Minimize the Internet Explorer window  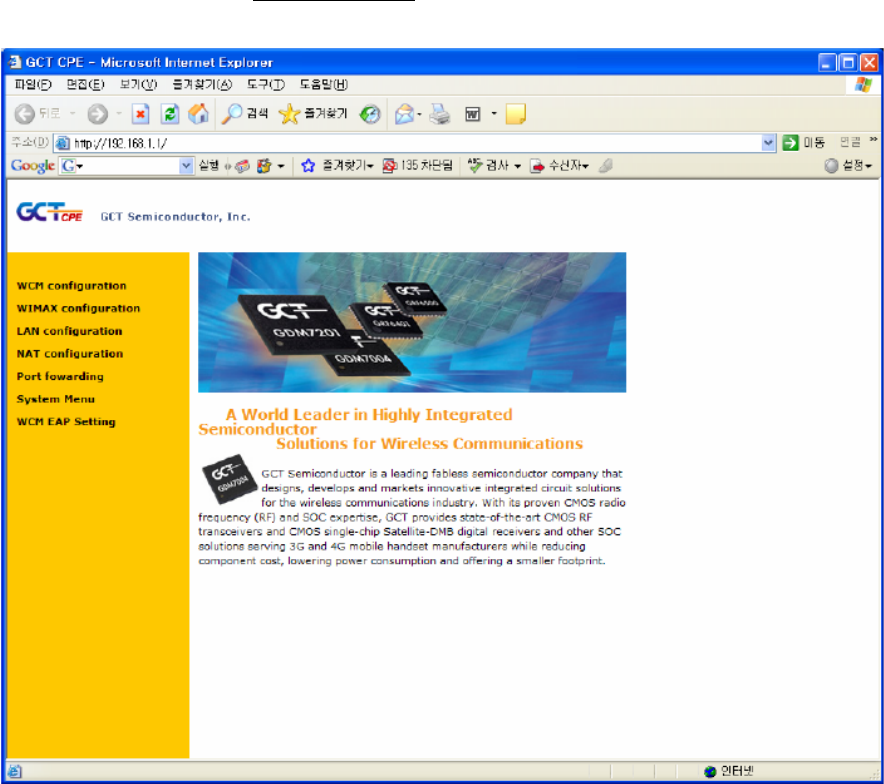(827, 62)
